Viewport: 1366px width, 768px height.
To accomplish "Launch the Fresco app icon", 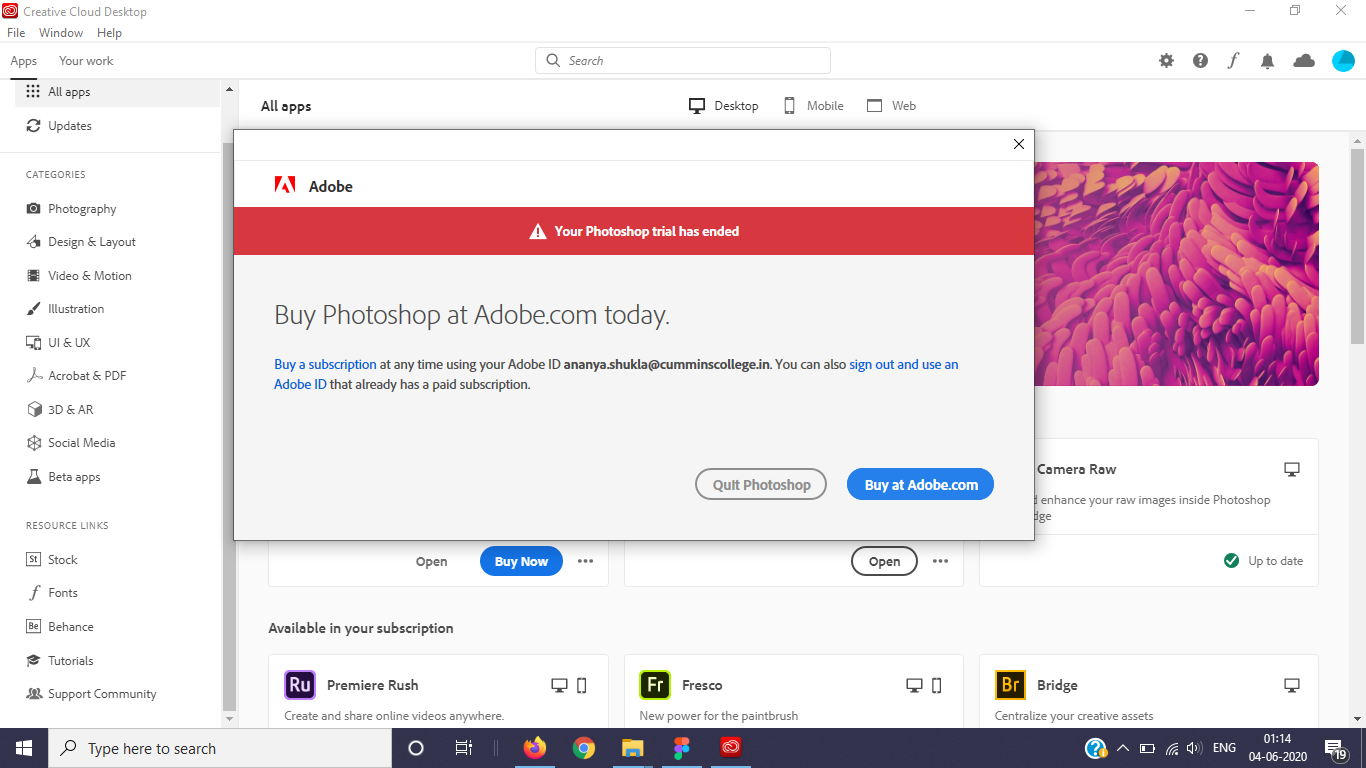I will 655,685.
